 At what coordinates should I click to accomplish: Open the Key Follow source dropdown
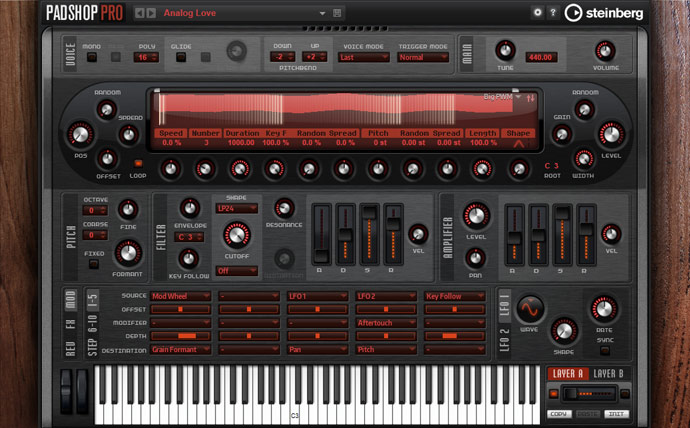click(455, 296)
